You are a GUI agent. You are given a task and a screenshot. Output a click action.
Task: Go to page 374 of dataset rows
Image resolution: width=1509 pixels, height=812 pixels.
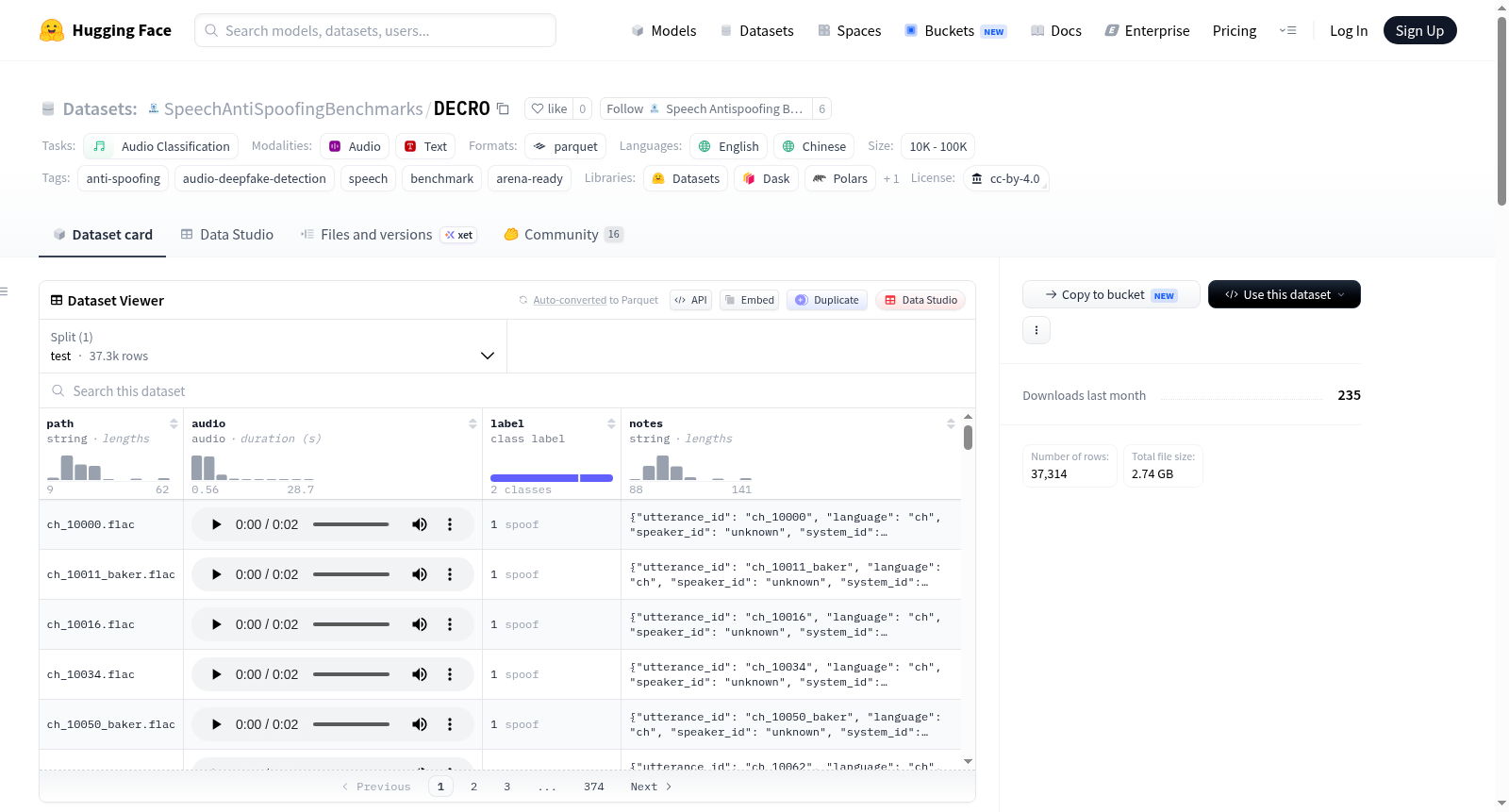[x=594, y=787]
